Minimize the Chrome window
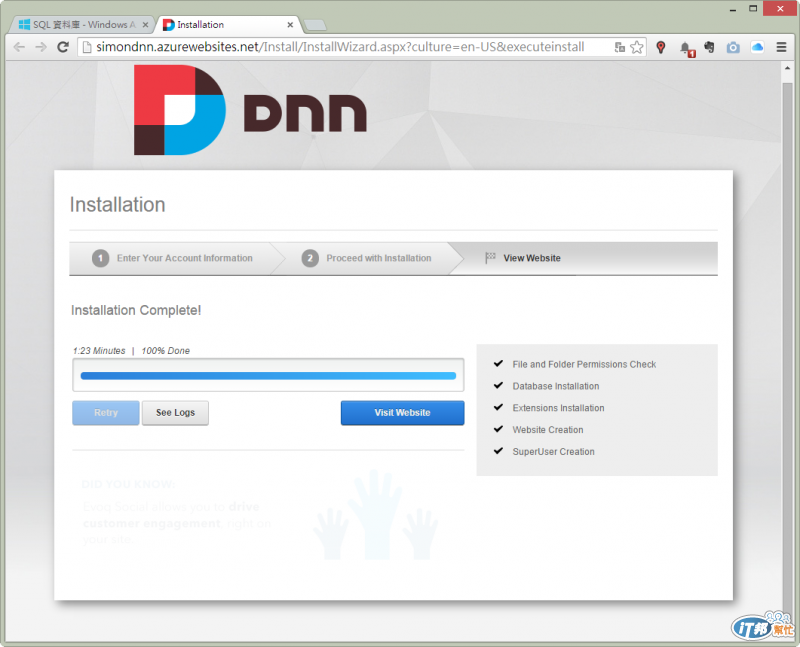 [733, 9]
